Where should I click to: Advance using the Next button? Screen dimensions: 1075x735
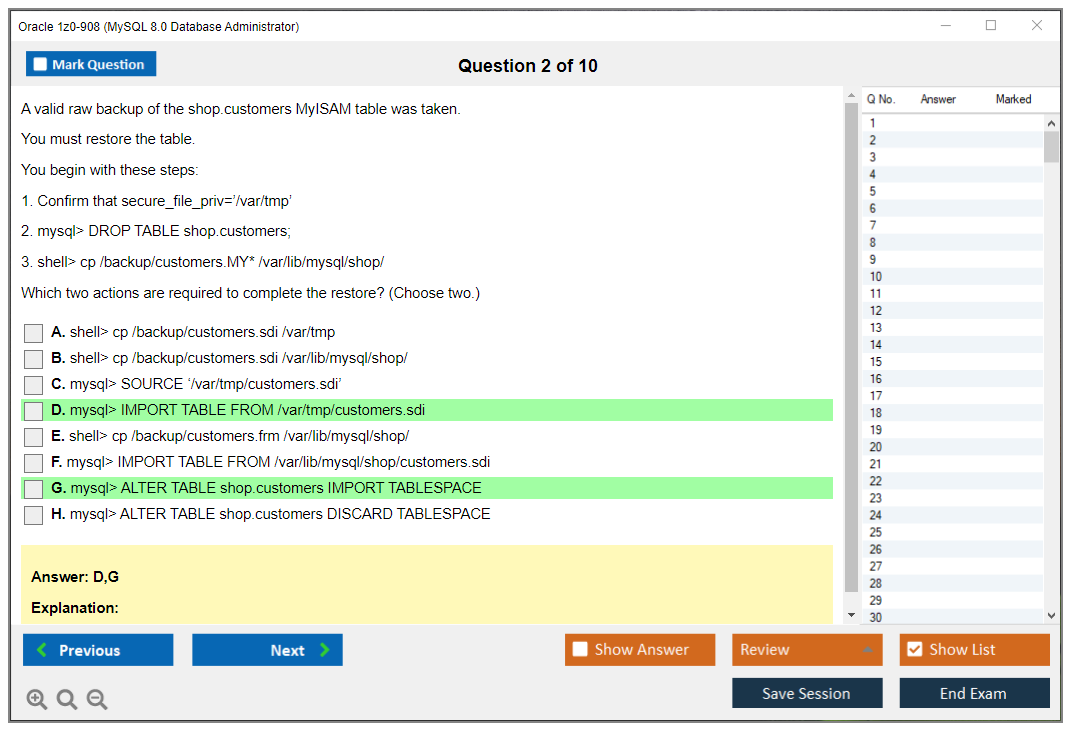click(267, 649)
